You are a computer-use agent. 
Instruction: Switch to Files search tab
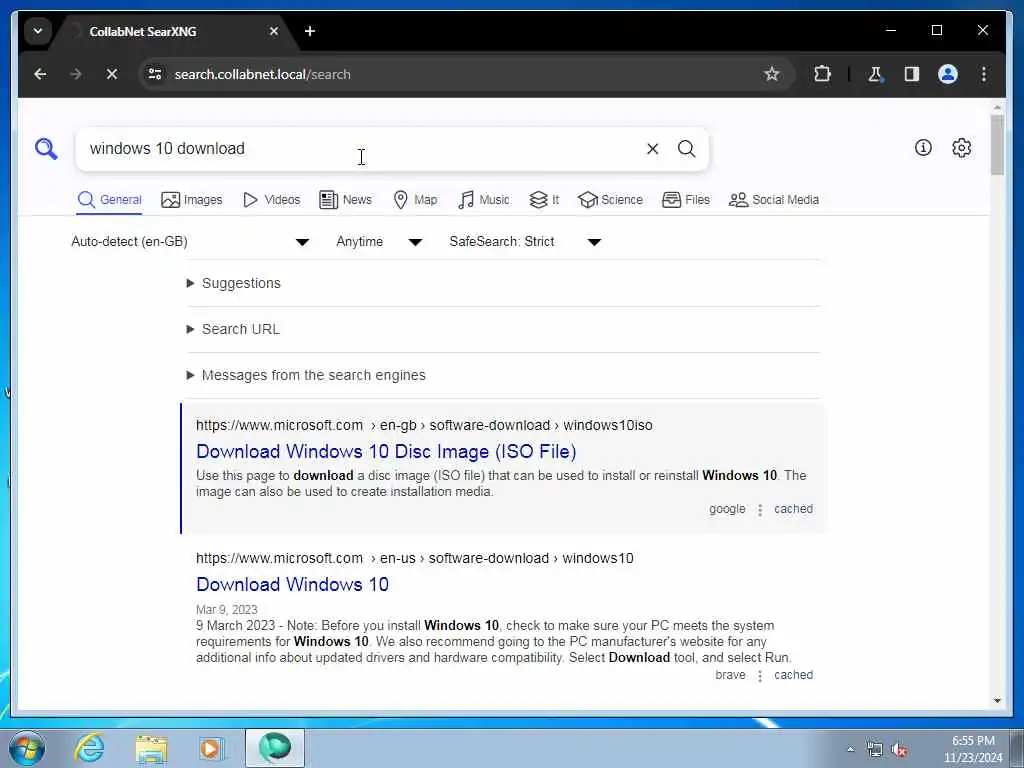point(686,200)
